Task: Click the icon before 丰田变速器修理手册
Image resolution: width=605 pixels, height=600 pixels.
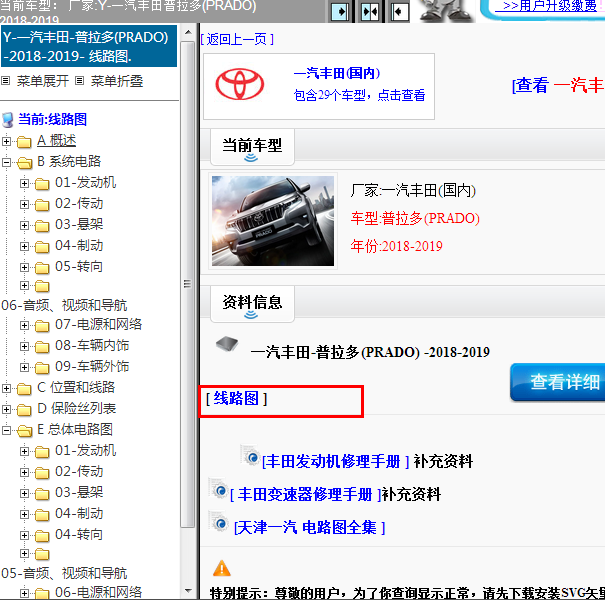Action: tap(219, 488)
